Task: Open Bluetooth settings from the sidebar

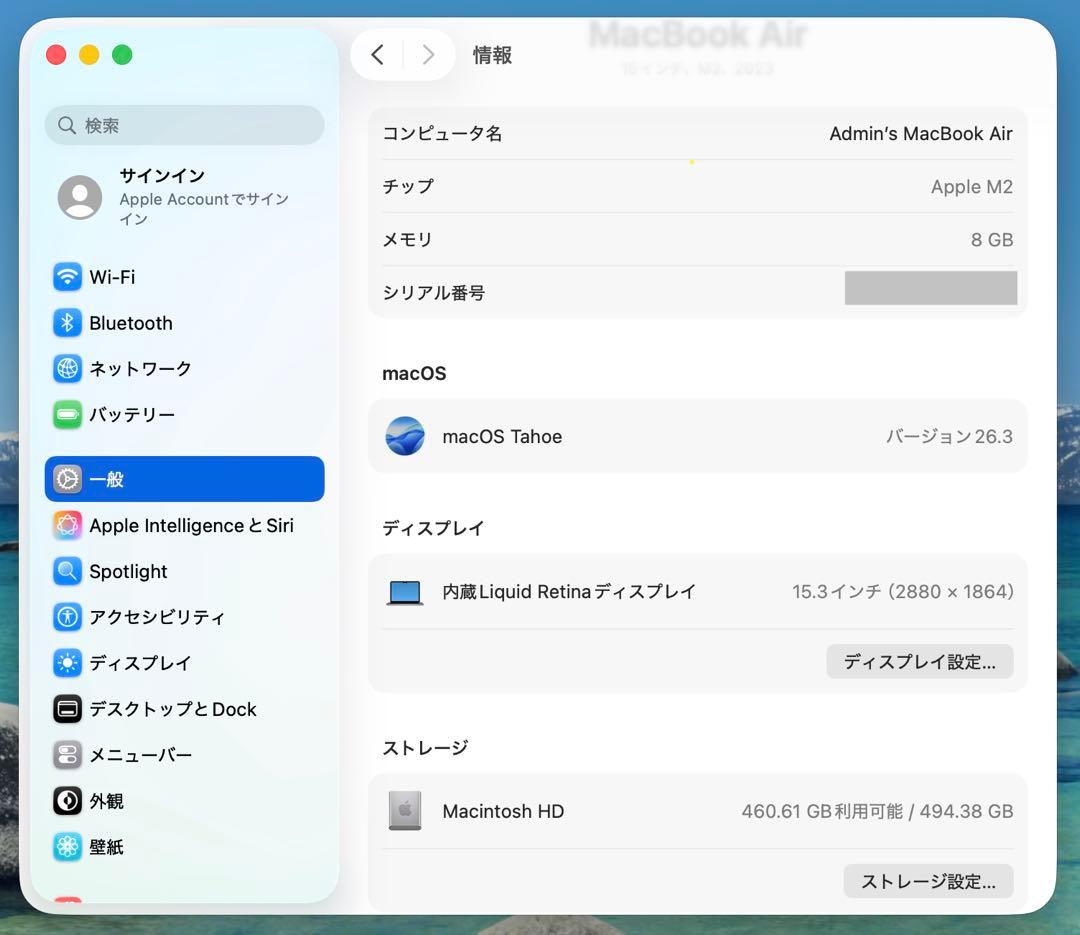Action: coord(66,323)
